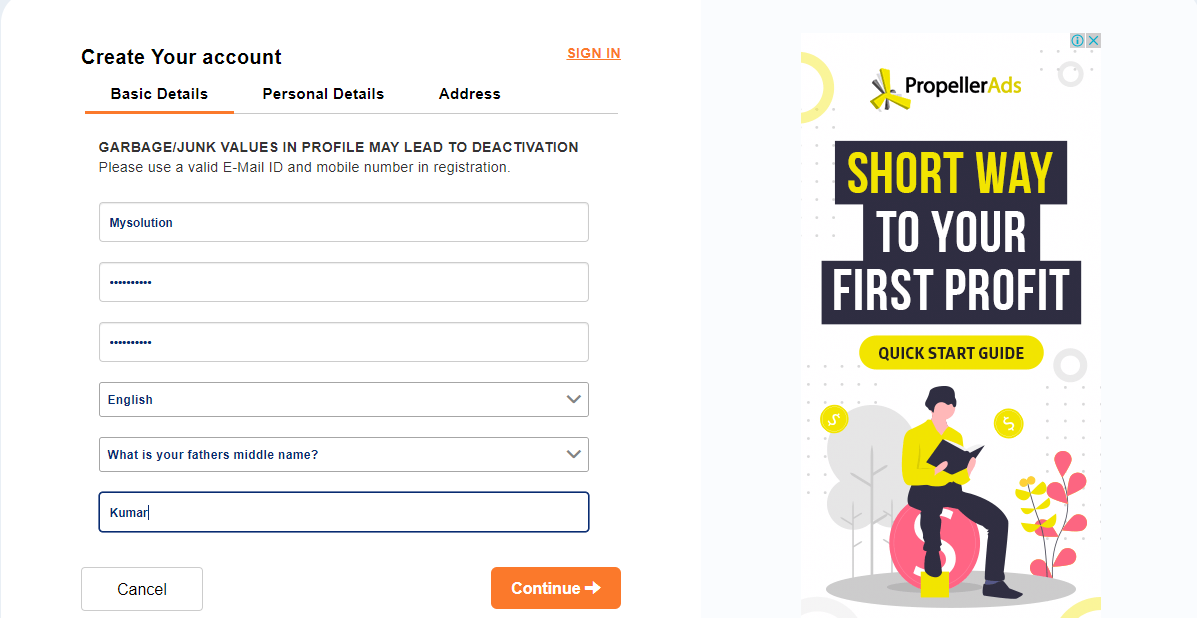
Task: Click the ad info icon
Action: click(1078, 41)
